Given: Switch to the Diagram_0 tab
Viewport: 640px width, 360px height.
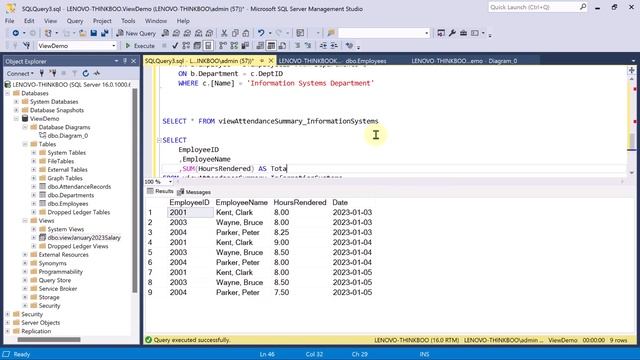Looking at the screenshot, I should [x=464, y=61].
